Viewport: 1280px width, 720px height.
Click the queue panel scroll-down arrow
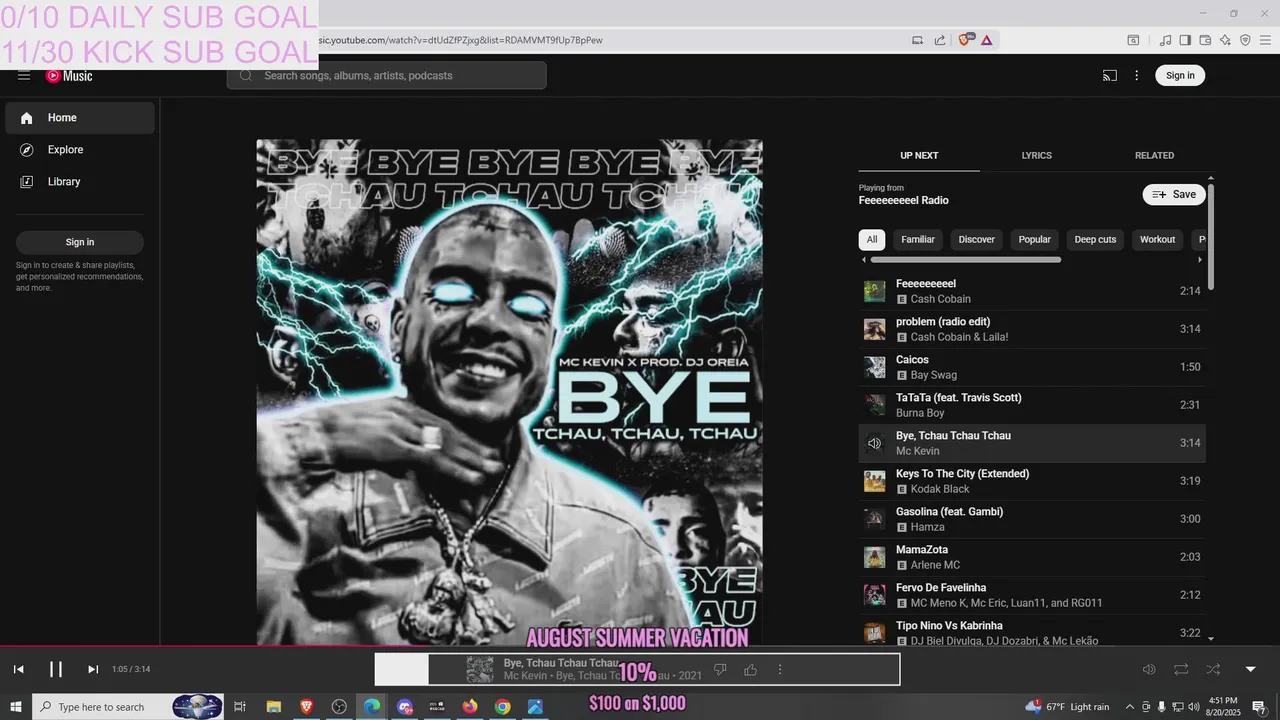pos(1211,639)
